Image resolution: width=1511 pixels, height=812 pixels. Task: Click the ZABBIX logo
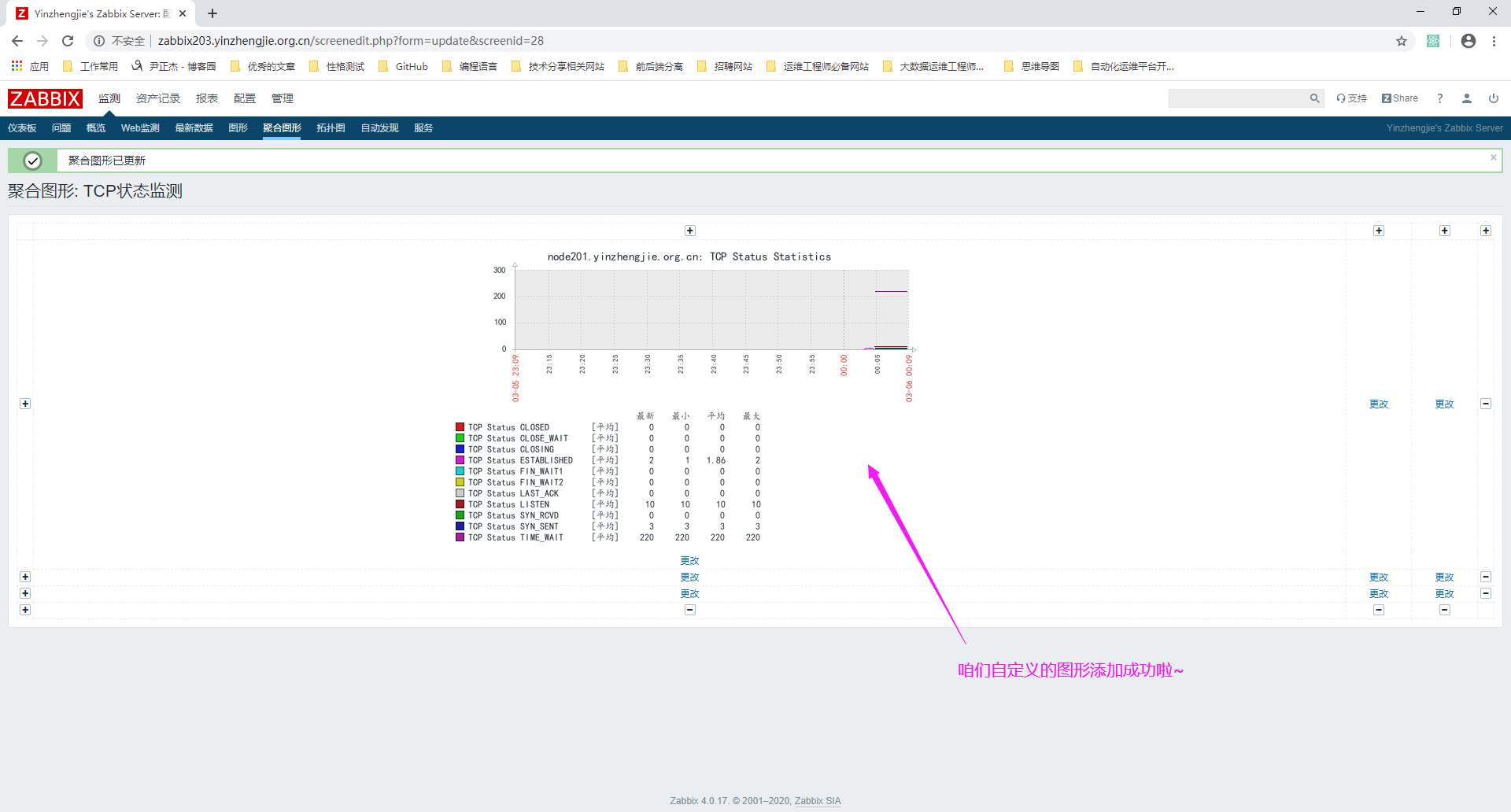tap(45, 98)
